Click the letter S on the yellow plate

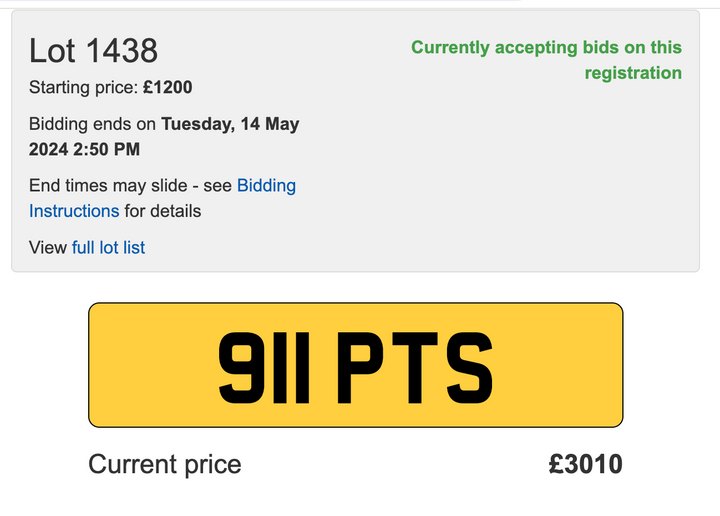(470, 368)
